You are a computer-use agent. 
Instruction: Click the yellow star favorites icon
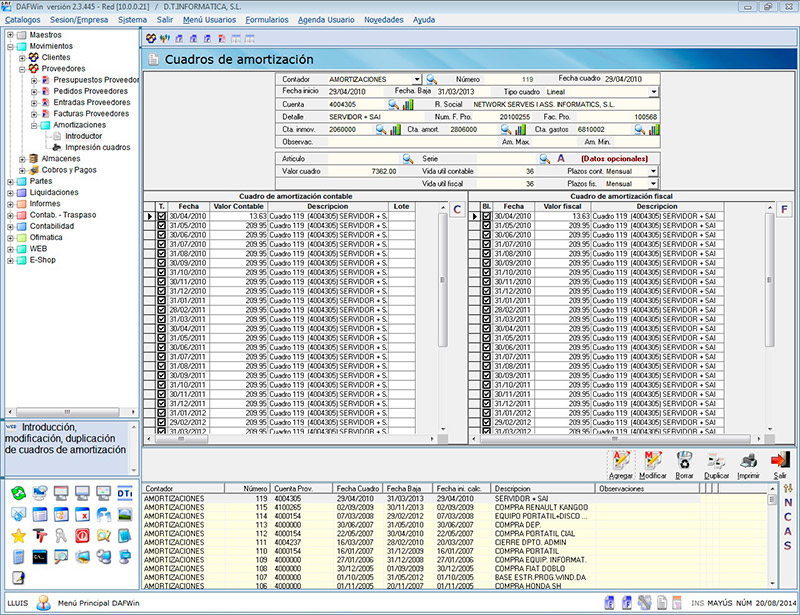pyautogui.click(x=18, y=534)
